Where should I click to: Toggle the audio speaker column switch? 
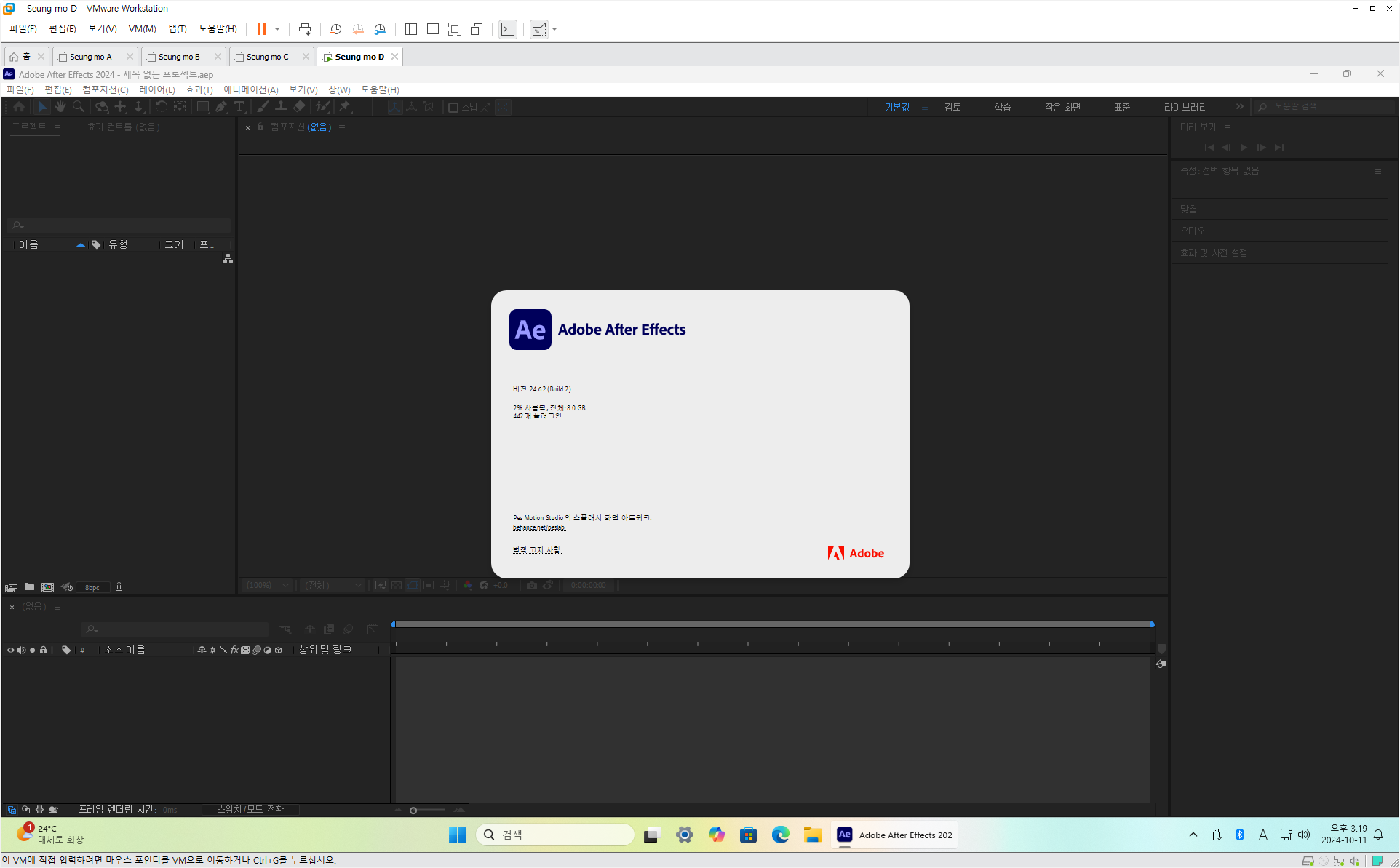21,650
